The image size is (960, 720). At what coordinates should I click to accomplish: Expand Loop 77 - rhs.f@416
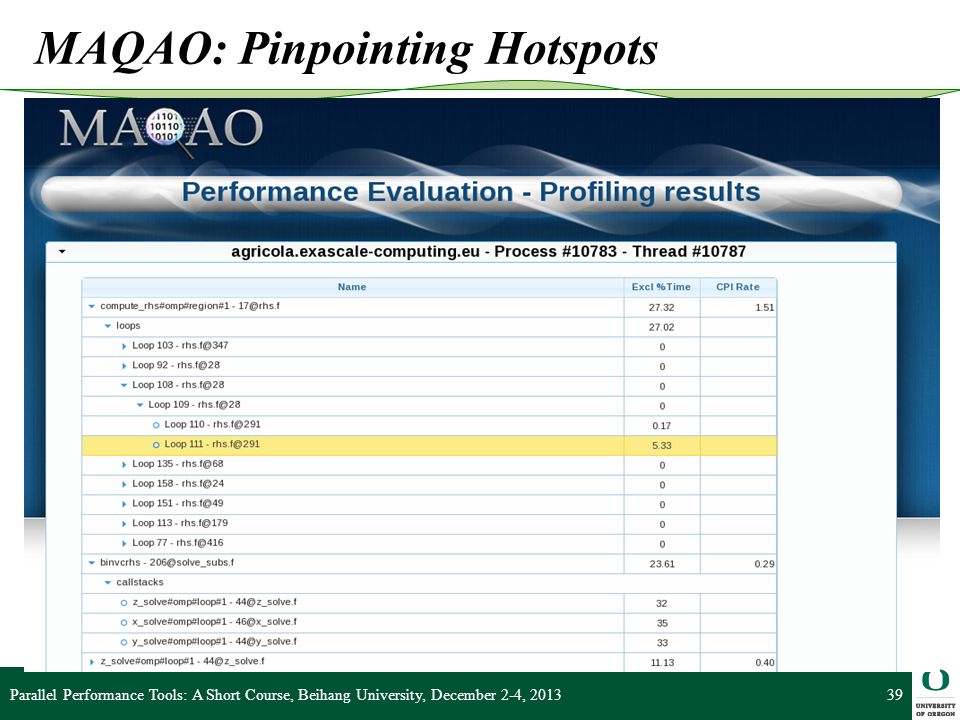(124, 544)
